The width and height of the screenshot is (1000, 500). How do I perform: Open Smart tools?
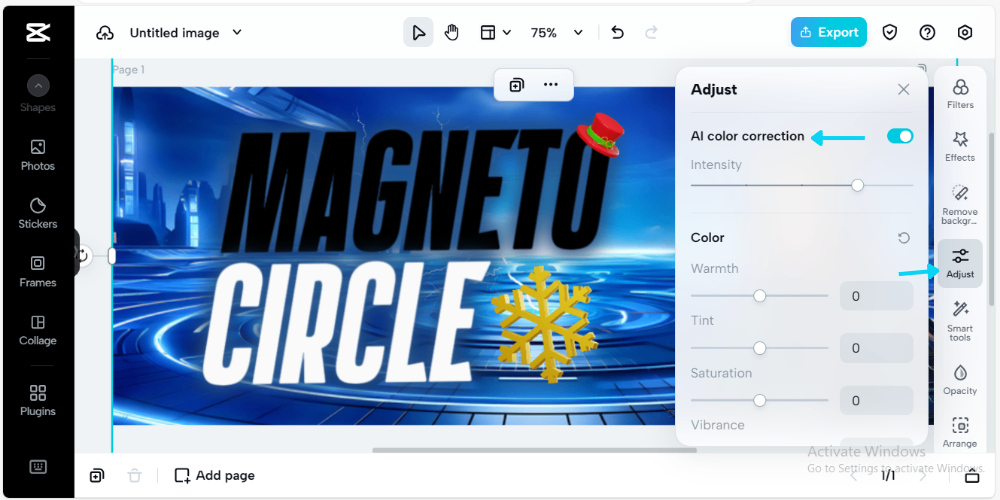pos(960,321)
